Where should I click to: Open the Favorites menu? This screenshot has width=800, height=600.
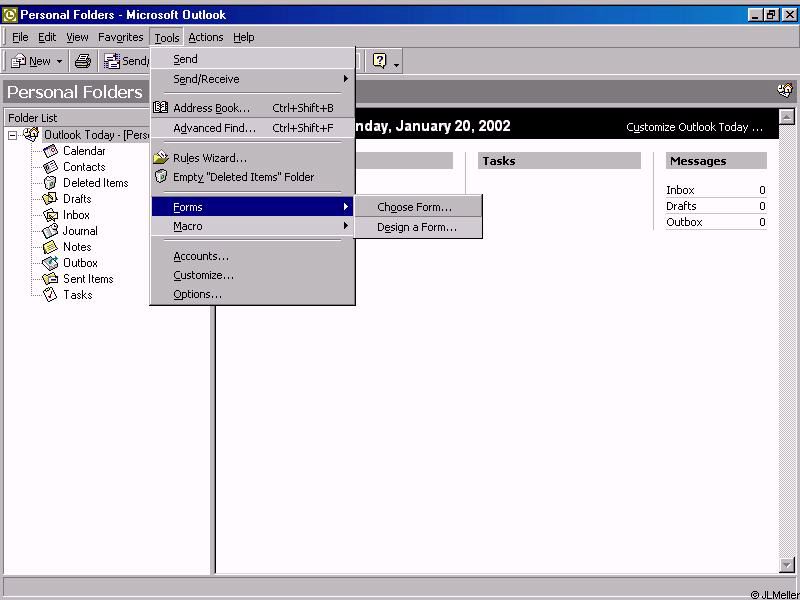(120, 37)
